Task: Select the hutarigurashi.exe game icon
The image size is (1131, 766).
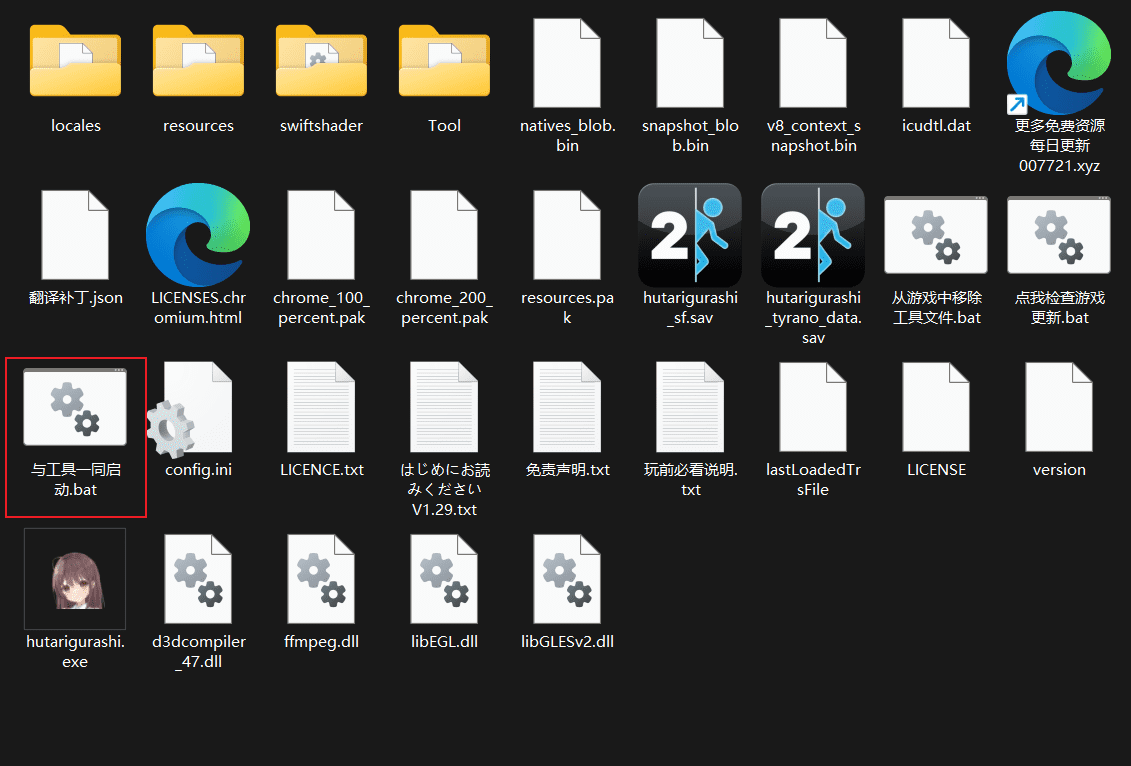Action: click(75, 579)
